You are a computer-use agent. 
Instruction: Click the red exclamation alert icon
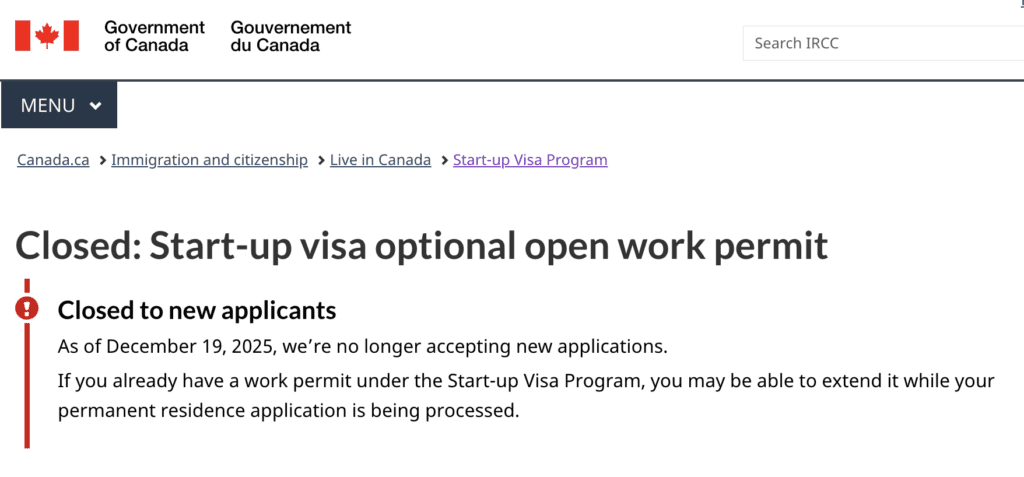[28, 308]
